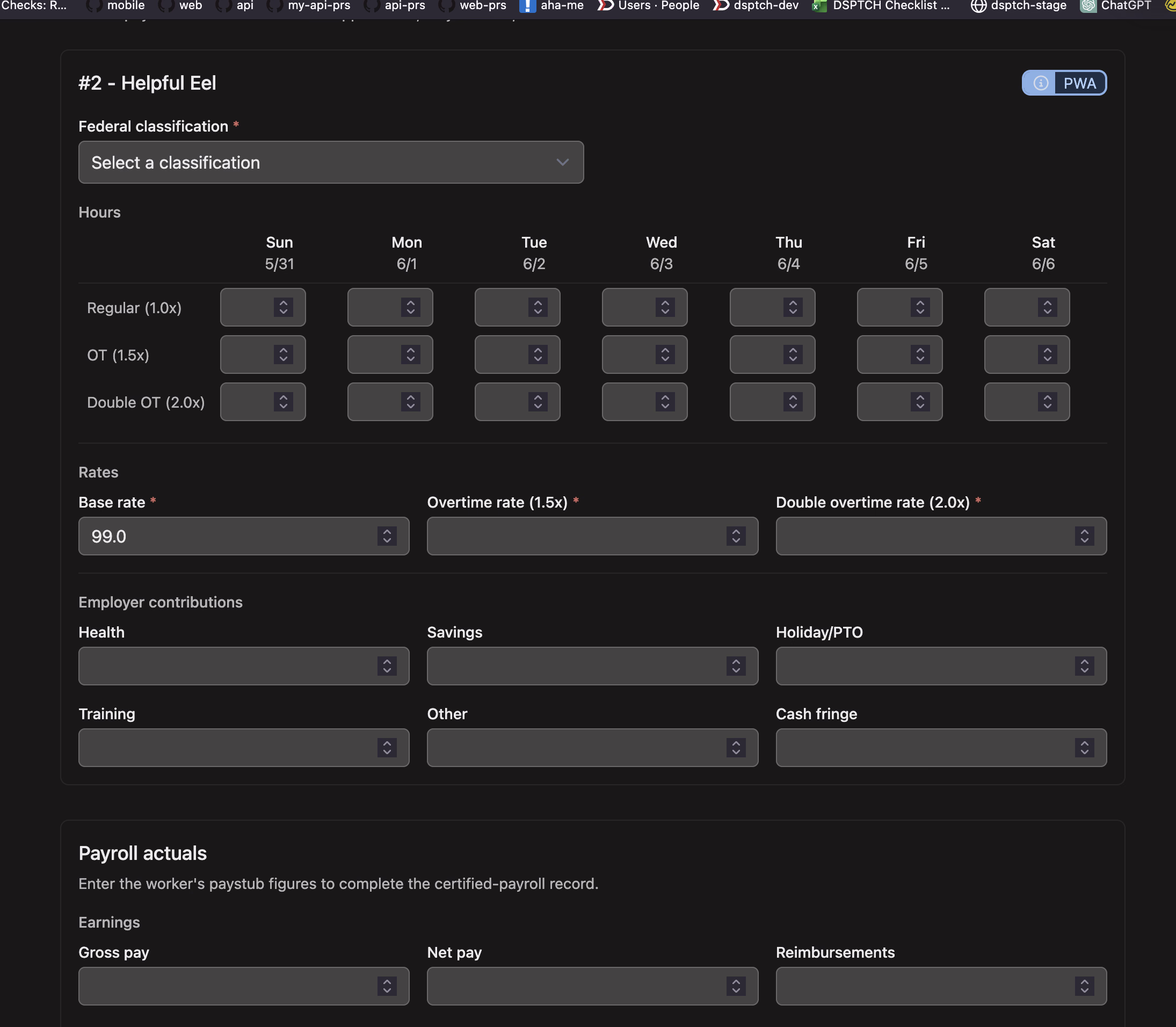Open the DSPTCH Checklist bookmark
1176x1027 pixels.
881,6
